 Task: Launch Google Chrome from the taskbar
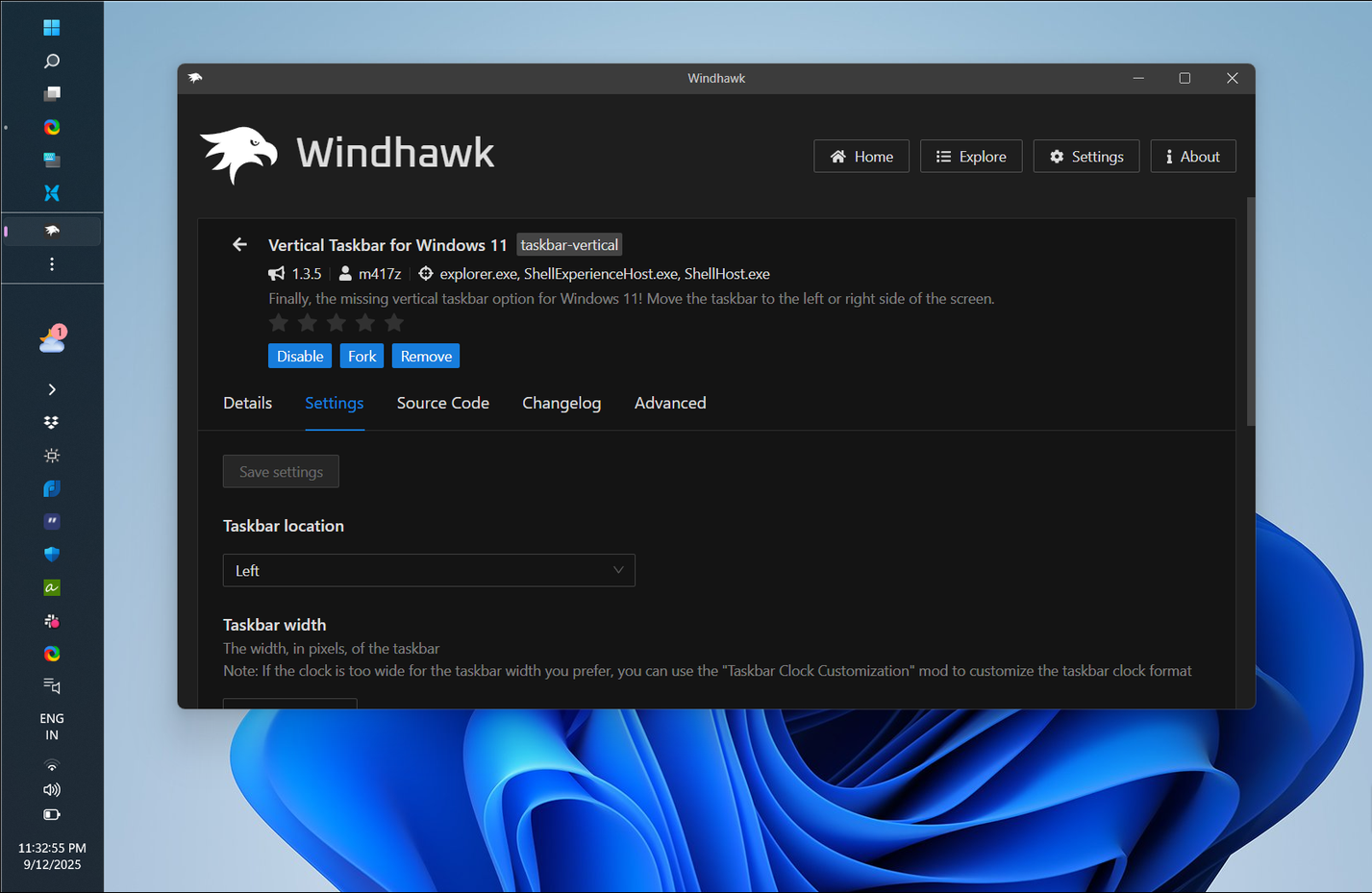tap(51, 126)
